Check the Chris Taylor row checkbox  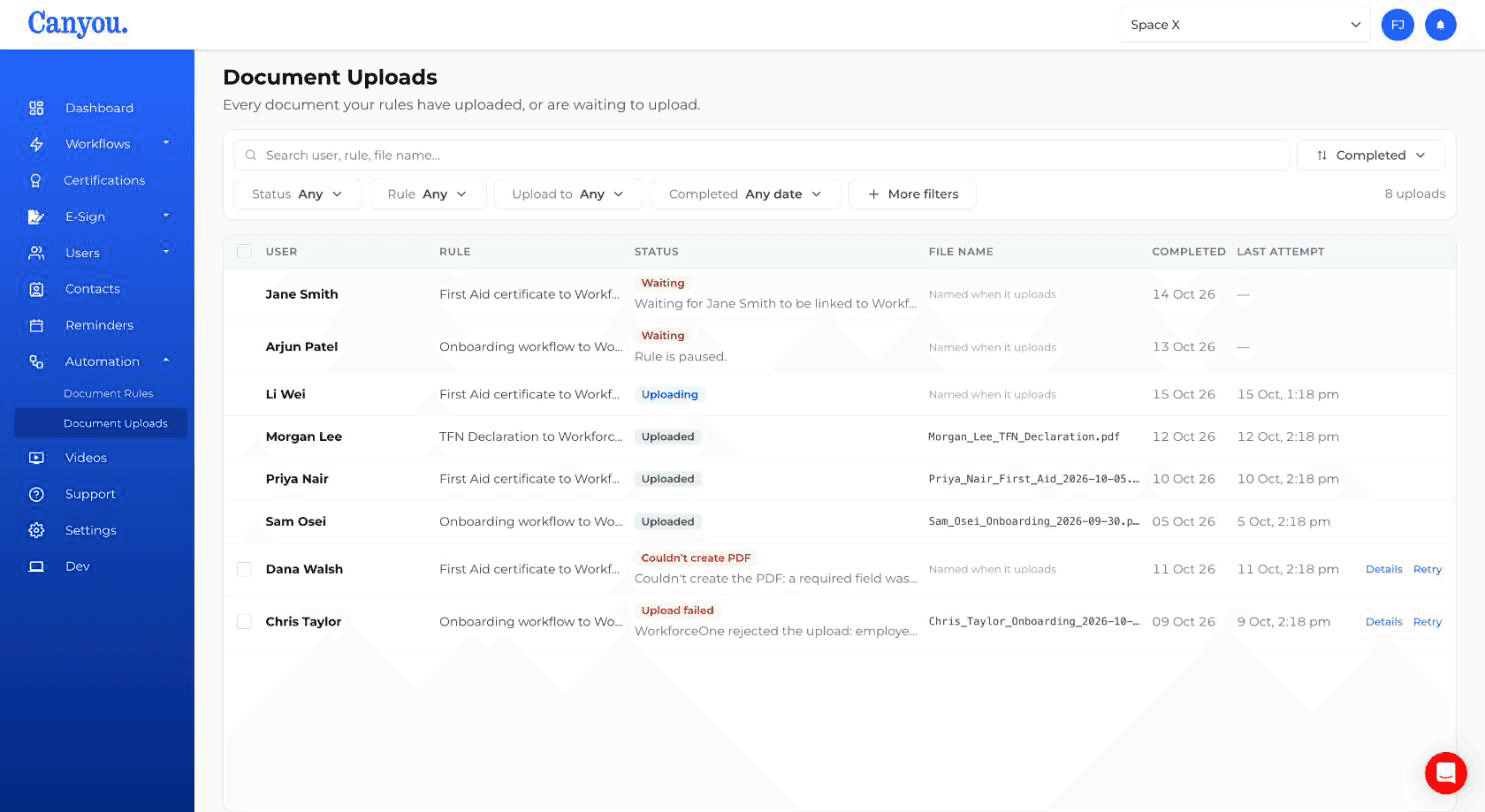tap(244, 621)
